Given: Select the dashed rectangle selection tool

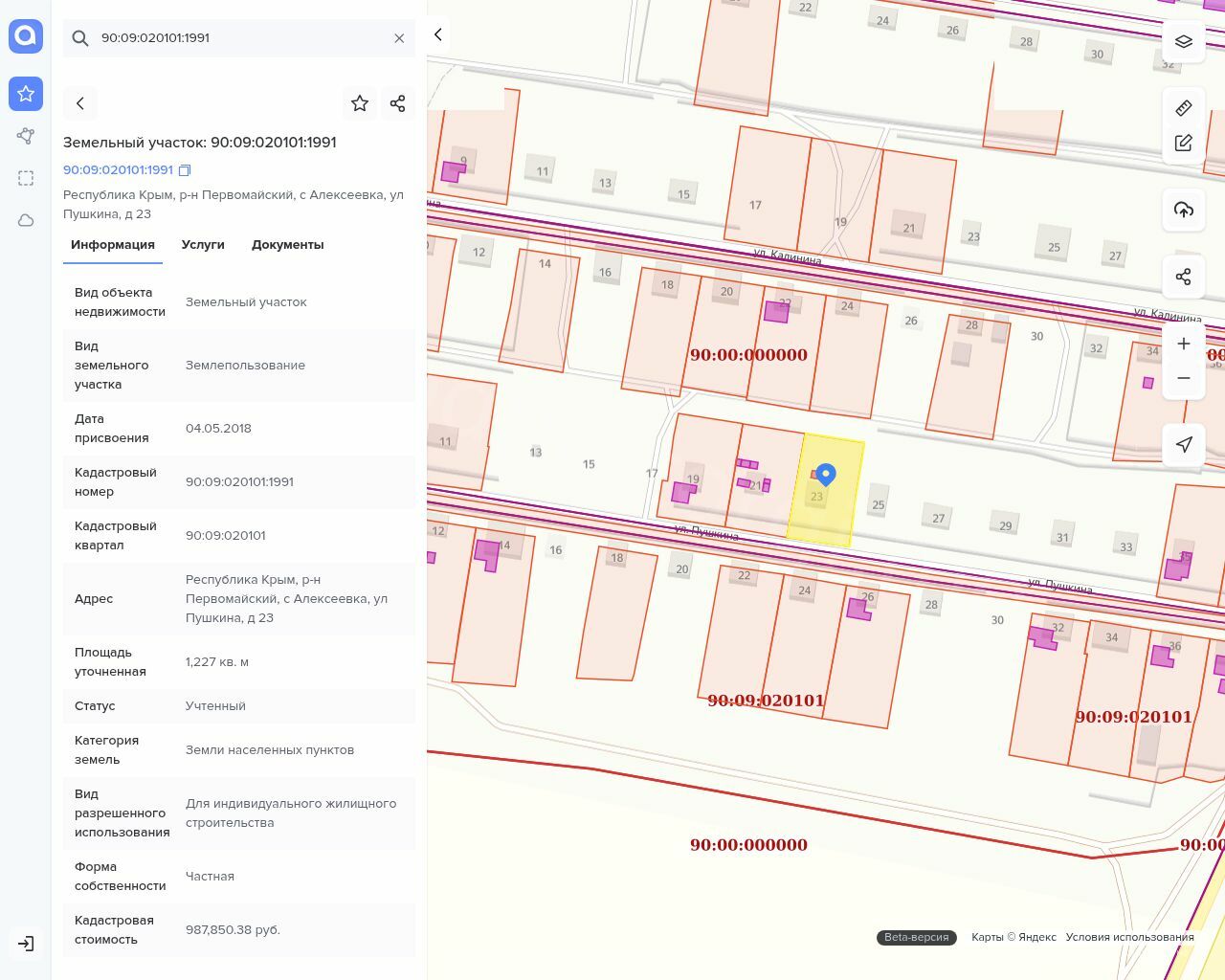Looking at the screenshot, I should (x=26, y=178).
